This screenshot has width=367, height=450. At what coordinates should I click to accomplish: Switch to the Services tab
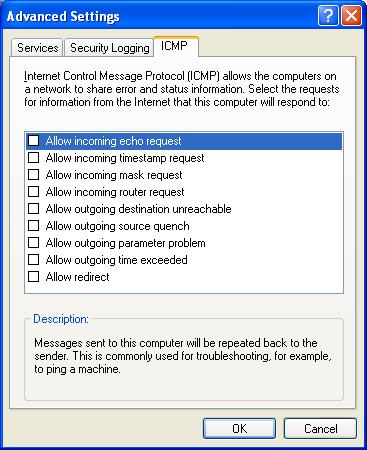(x=37, y=48)
